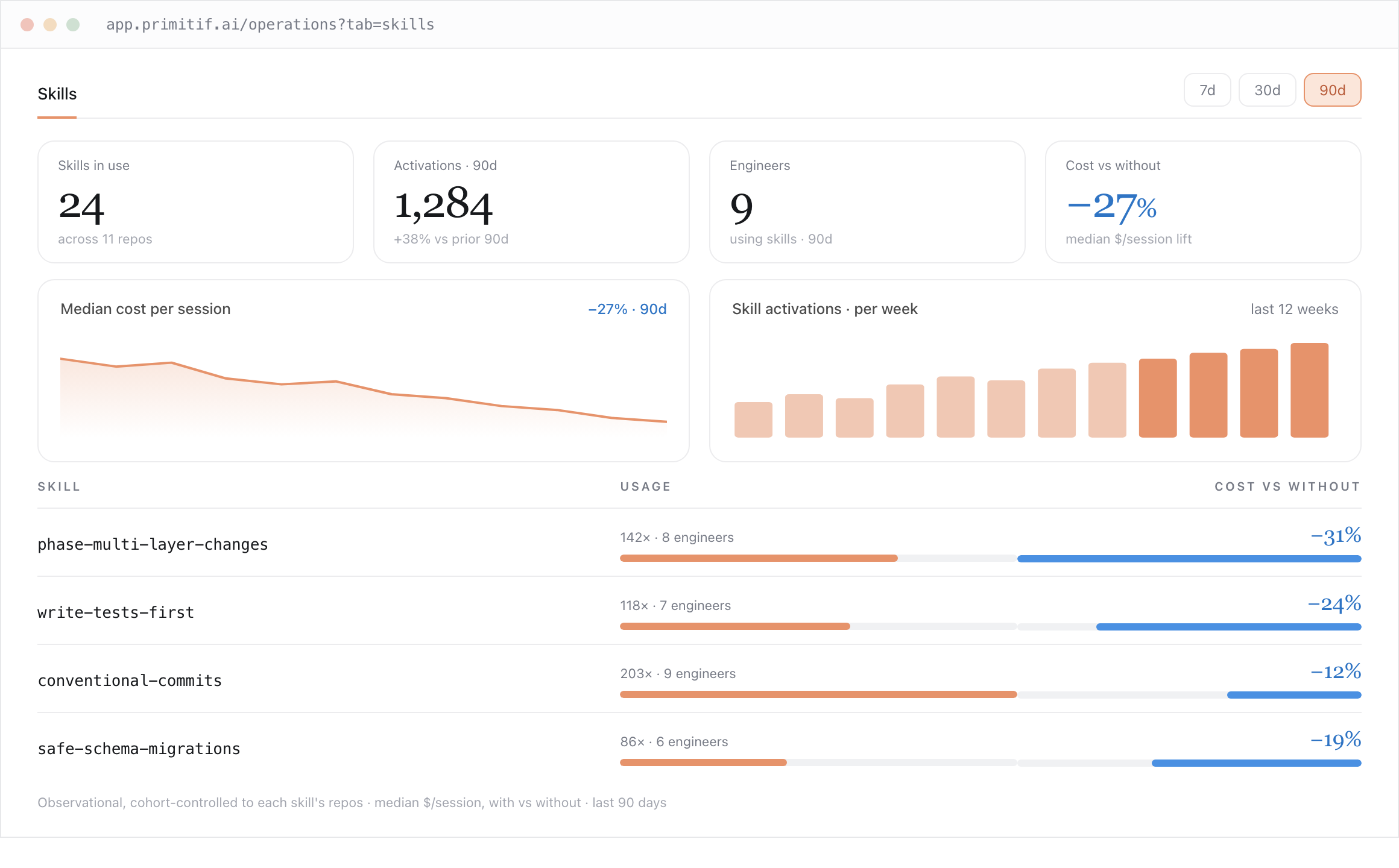
Task: Click the orange usage bar for phase-multi-layer-changes
Action: 759,558
